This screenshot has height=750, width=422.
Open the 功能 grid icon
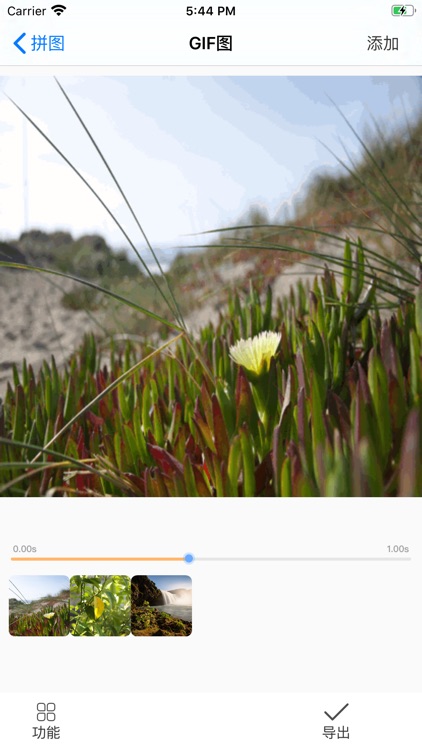(x=46, y=712)
